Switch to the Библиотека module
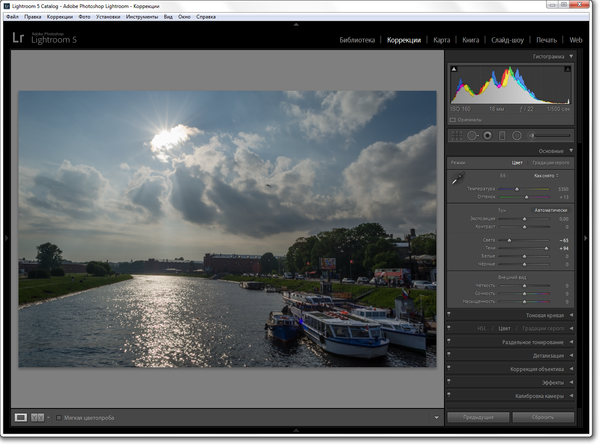 pyautogui.click(x=357, y=40)
